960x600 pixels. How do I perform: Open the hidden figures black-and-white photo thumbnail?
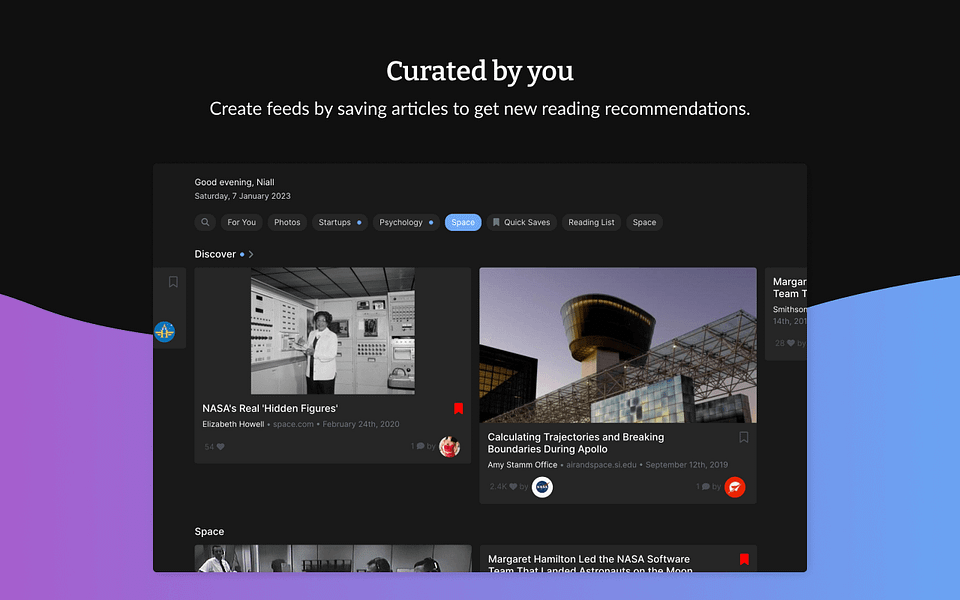(x=332, y=331)
